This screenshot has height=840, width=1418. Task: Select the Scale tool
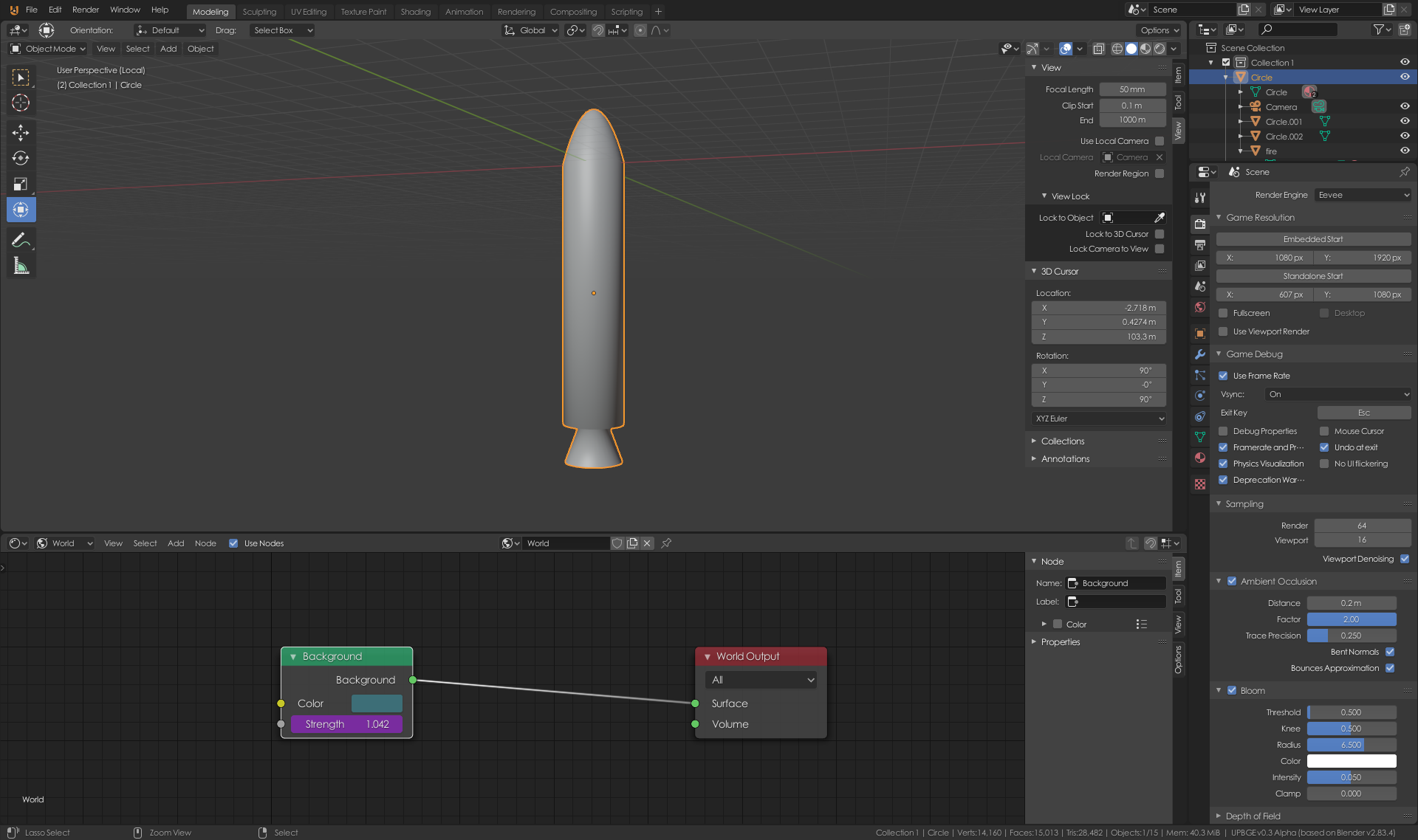click(x=21, y=184)
